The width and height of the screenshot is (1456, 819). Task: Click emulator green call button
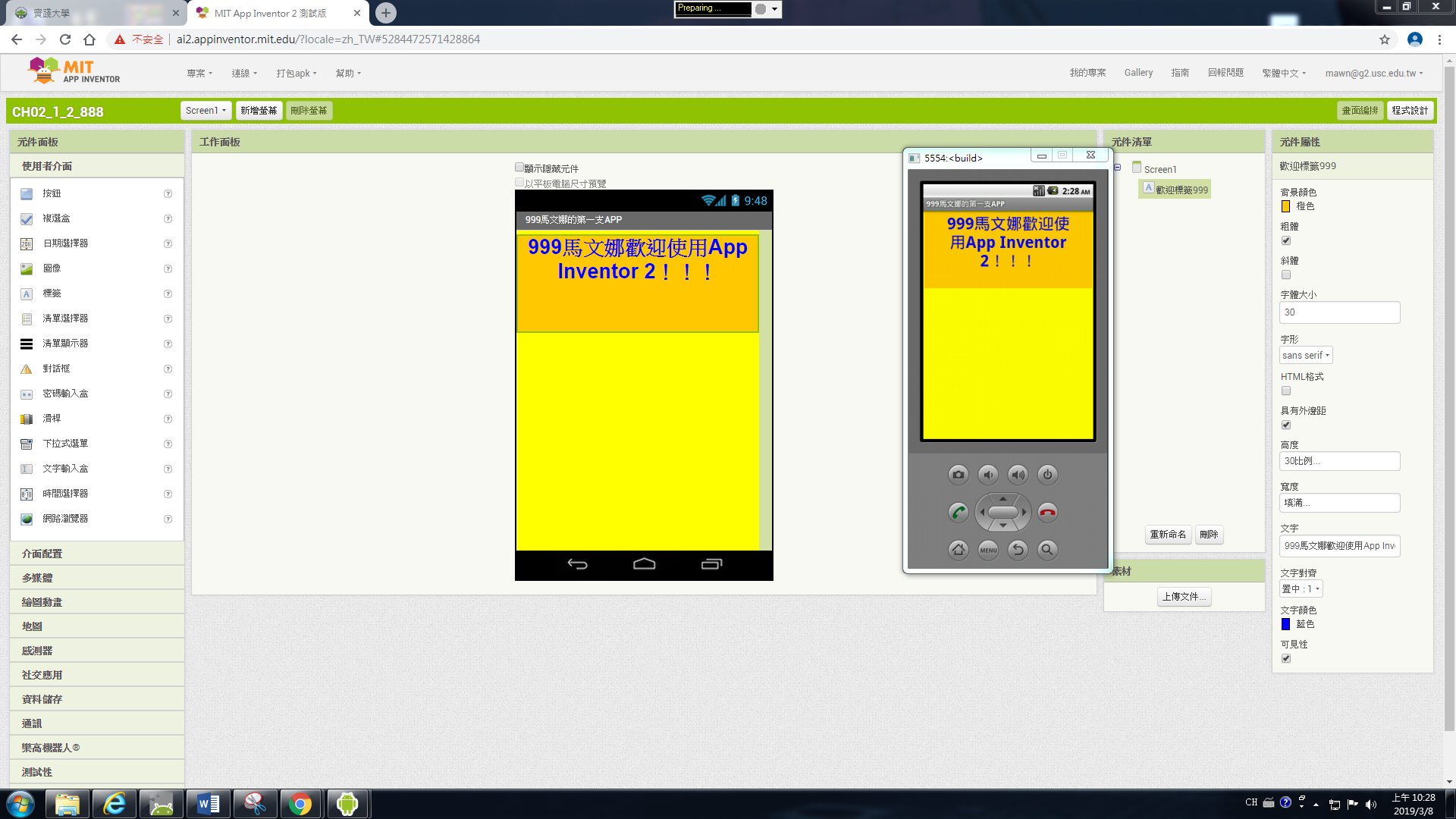coord(959,513)
